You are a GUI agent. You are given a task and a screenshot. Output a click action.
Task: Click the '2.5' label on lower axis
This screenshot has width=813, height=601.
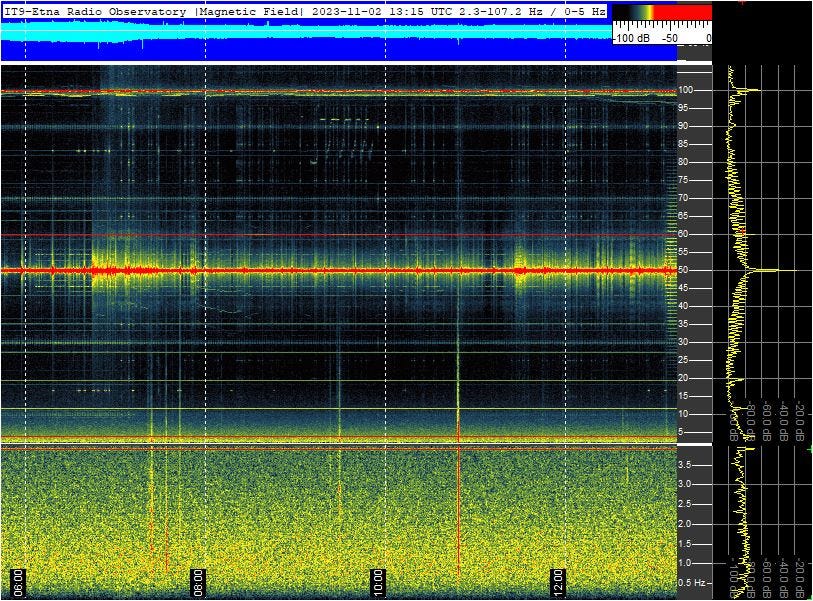[684, 504]
